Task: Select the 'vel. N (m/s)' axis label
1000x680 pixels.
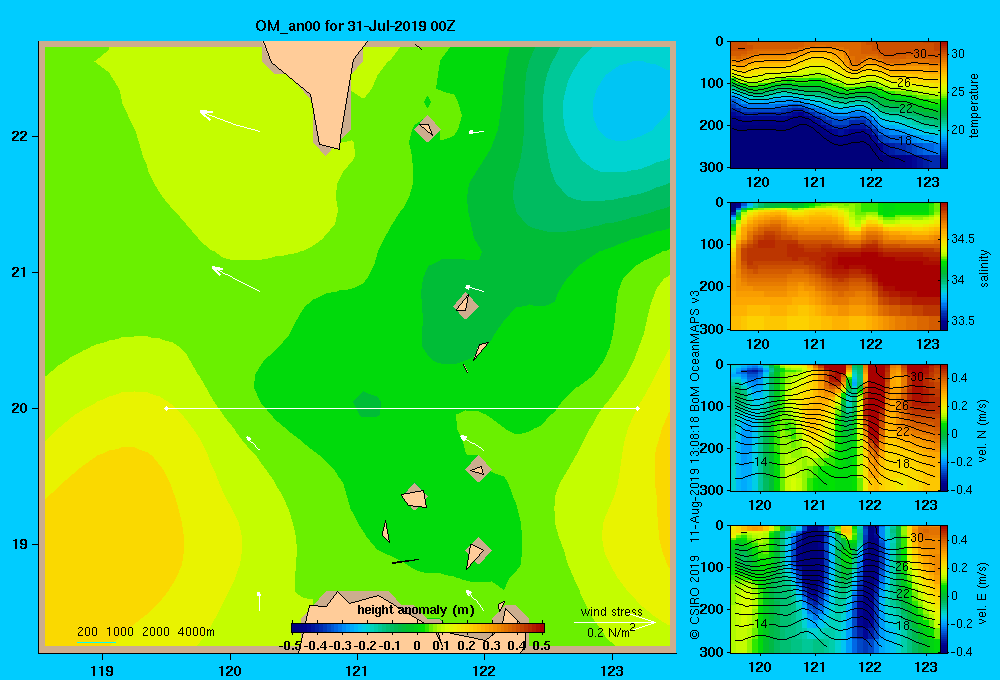Action: click(983, 431)
